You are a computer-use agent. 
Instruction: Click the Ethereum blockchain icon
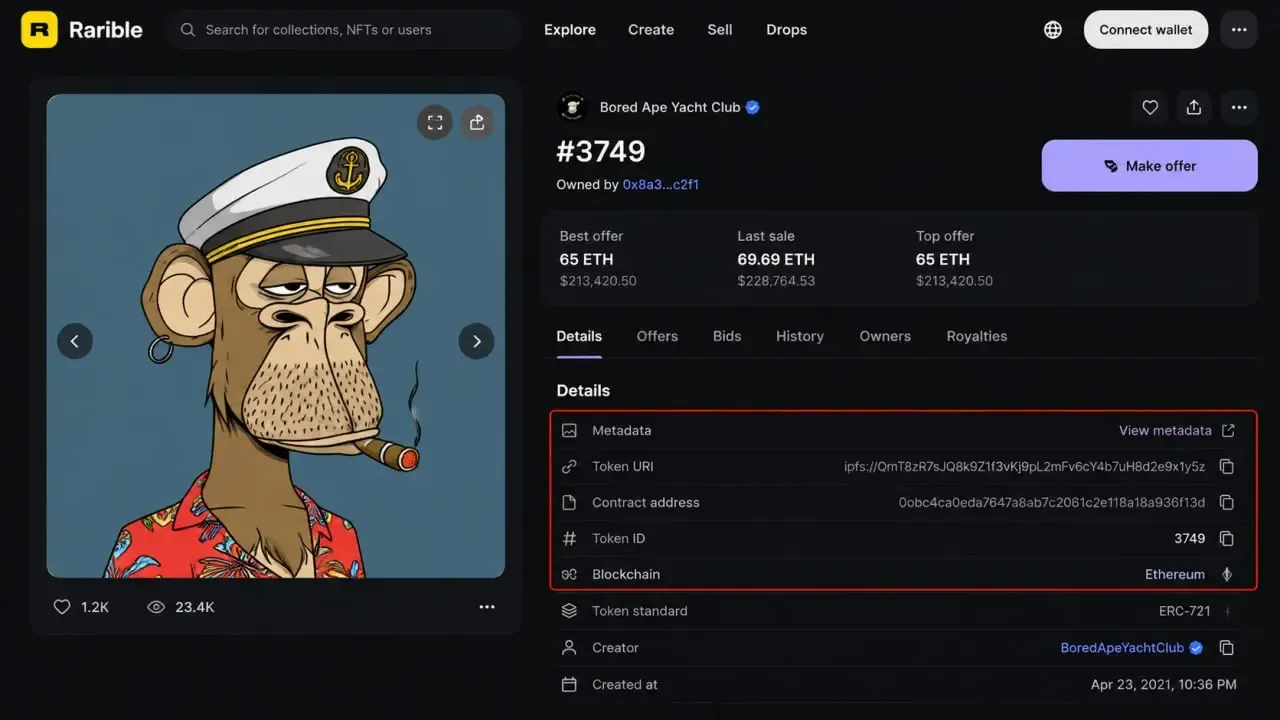1227,575
